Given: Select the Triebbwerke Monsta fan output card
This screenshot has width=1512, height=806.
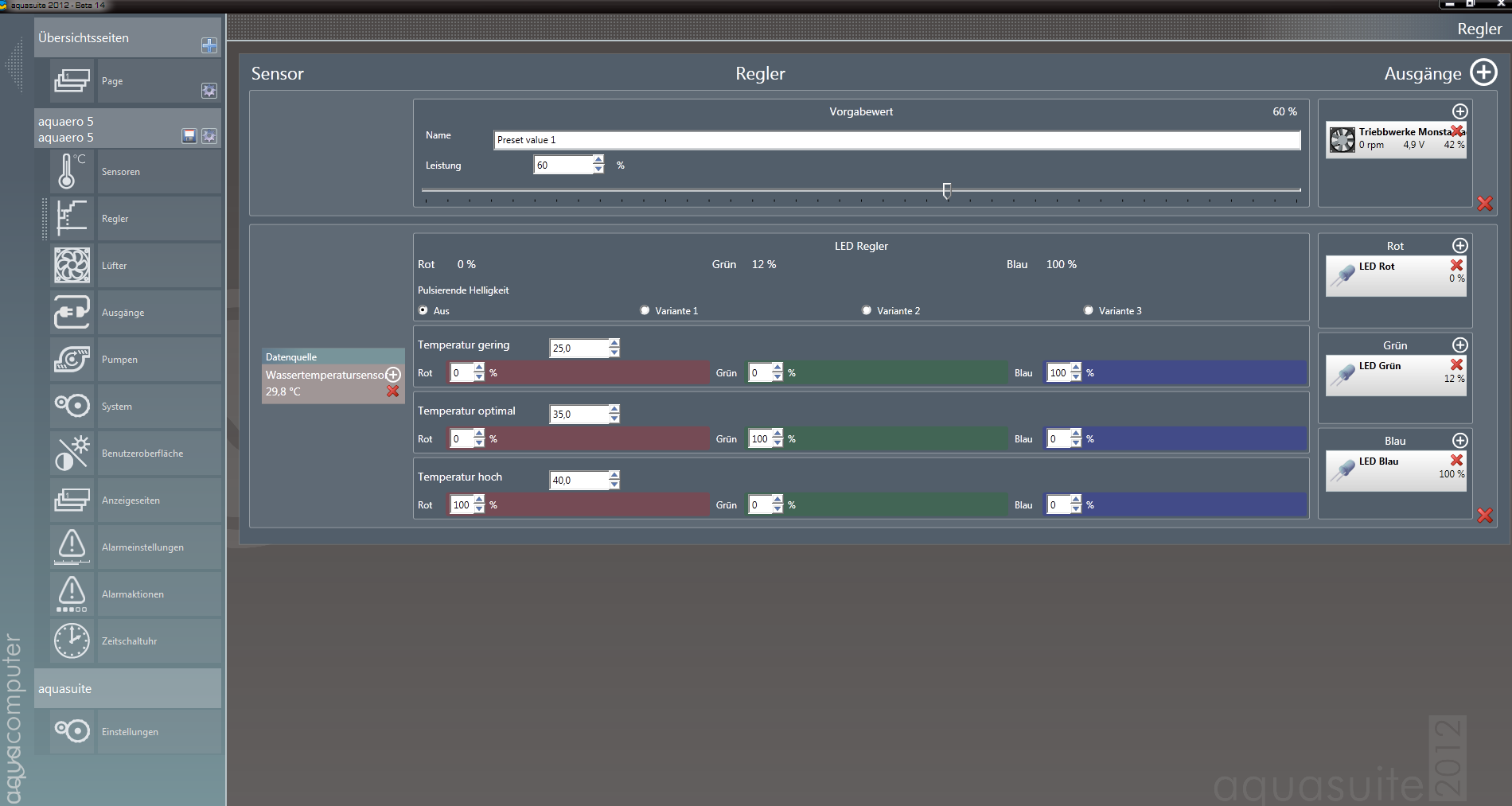Looking at the screenshot, I should (1396, 140).
